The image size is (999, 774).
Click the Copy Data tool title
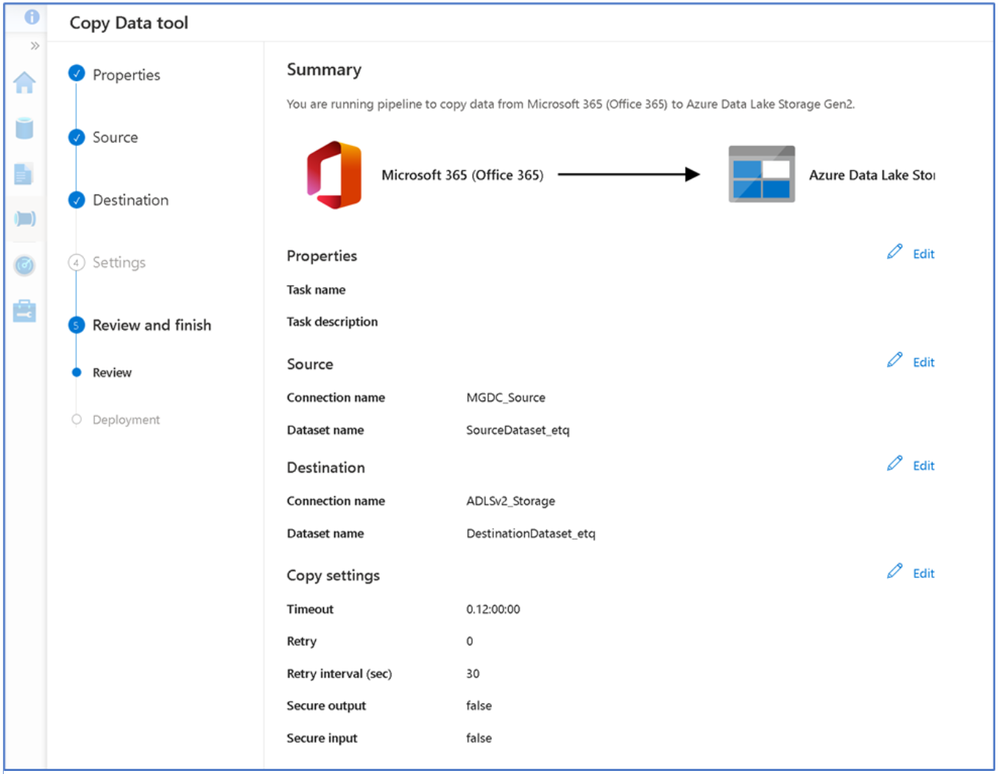pos(129,23)
